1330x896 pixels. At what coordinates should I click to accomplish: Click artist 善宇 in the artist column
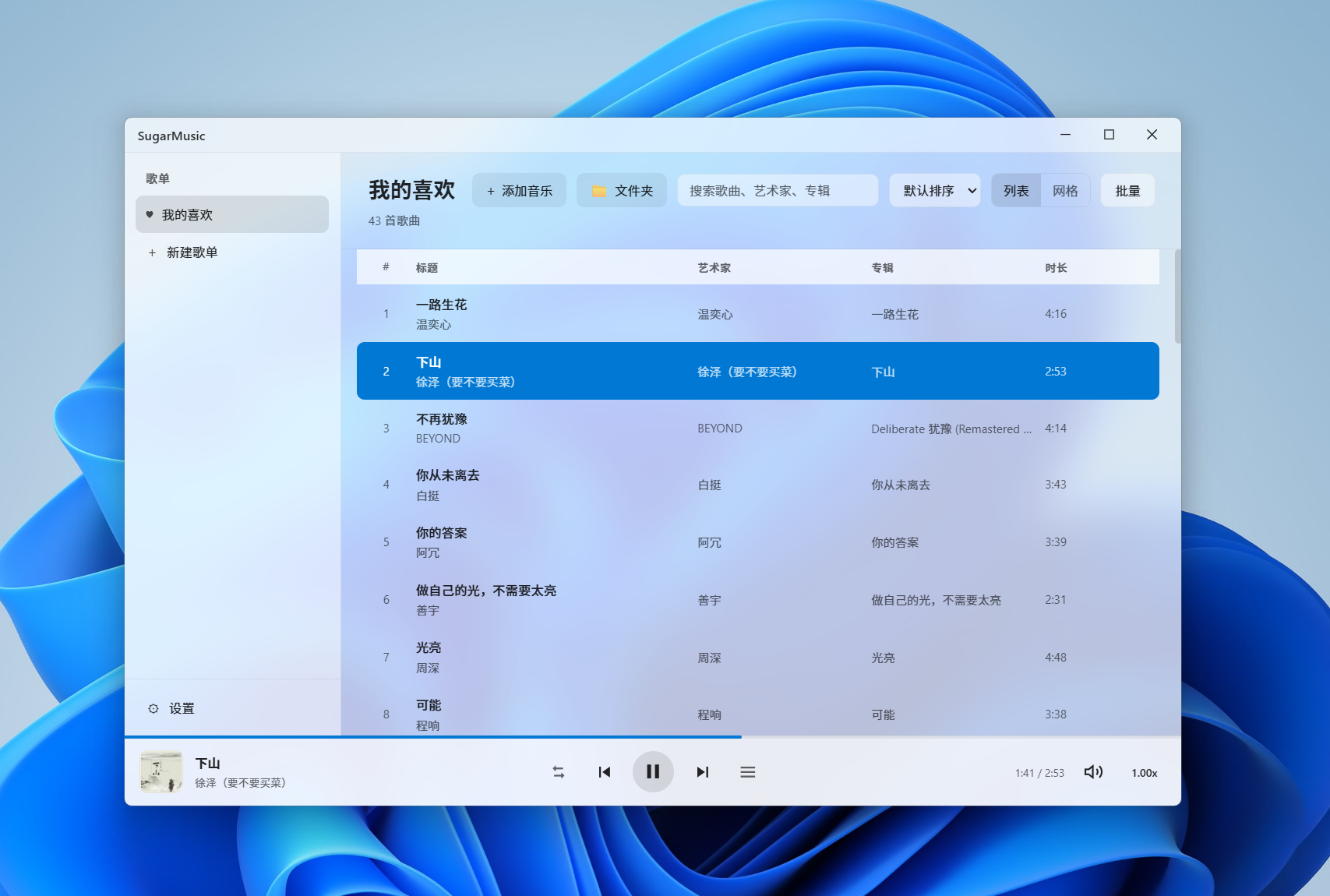(x=709, y=600)
